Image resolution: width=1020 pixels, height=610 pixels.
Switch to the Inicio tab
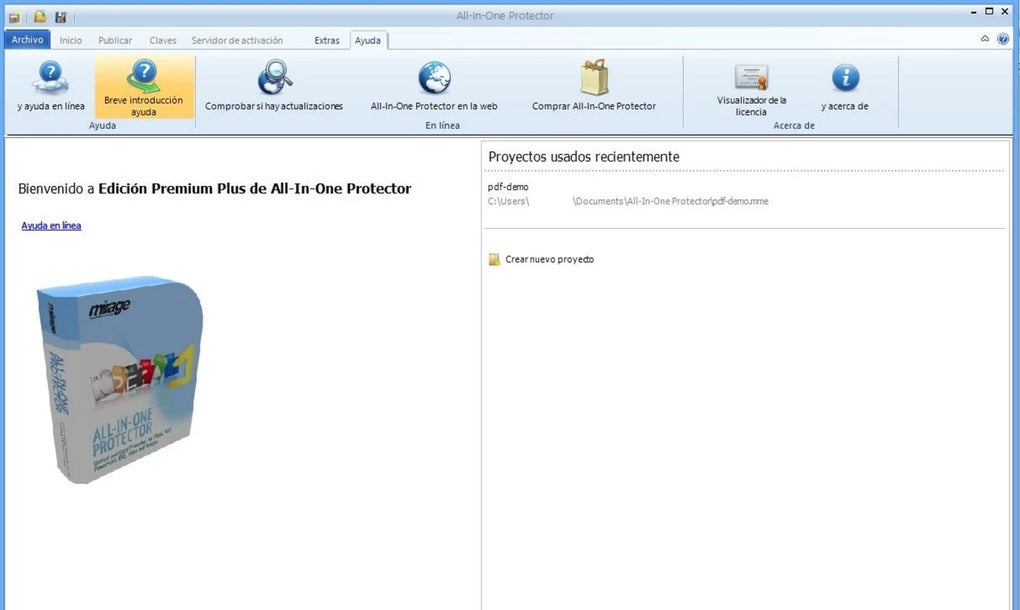(x=71, y=40)
